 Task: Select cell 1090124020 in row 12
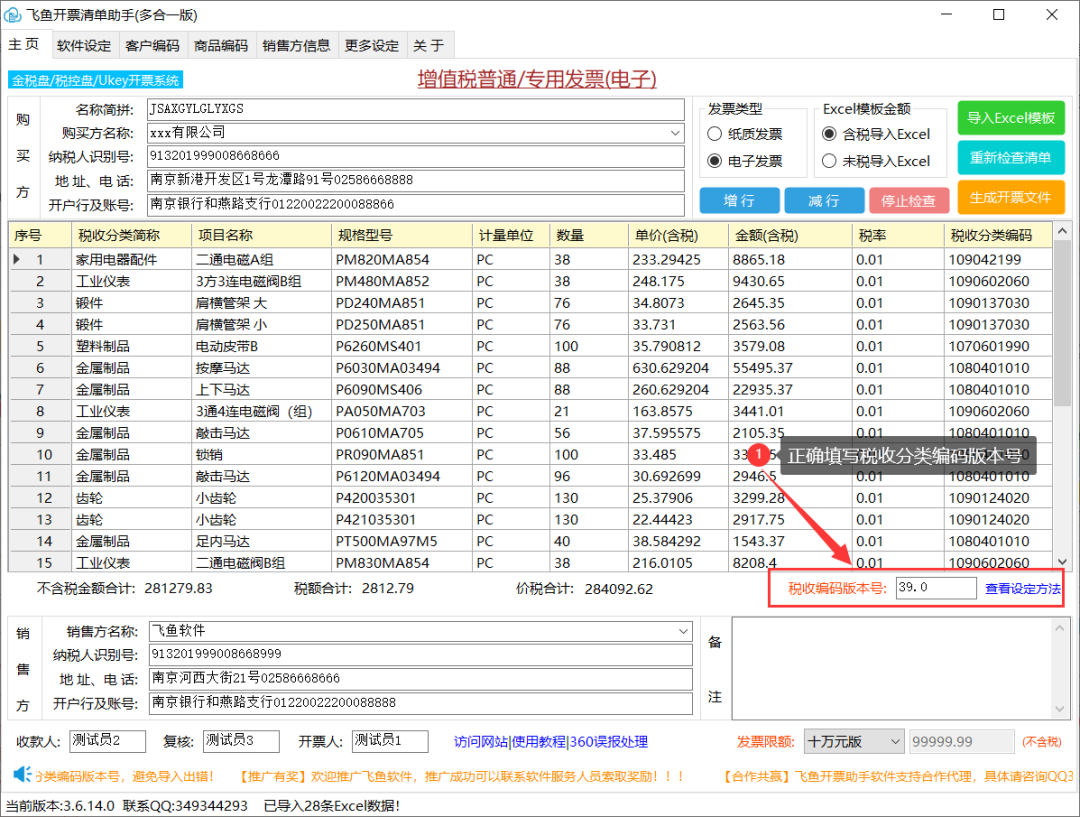click(998, 497)
